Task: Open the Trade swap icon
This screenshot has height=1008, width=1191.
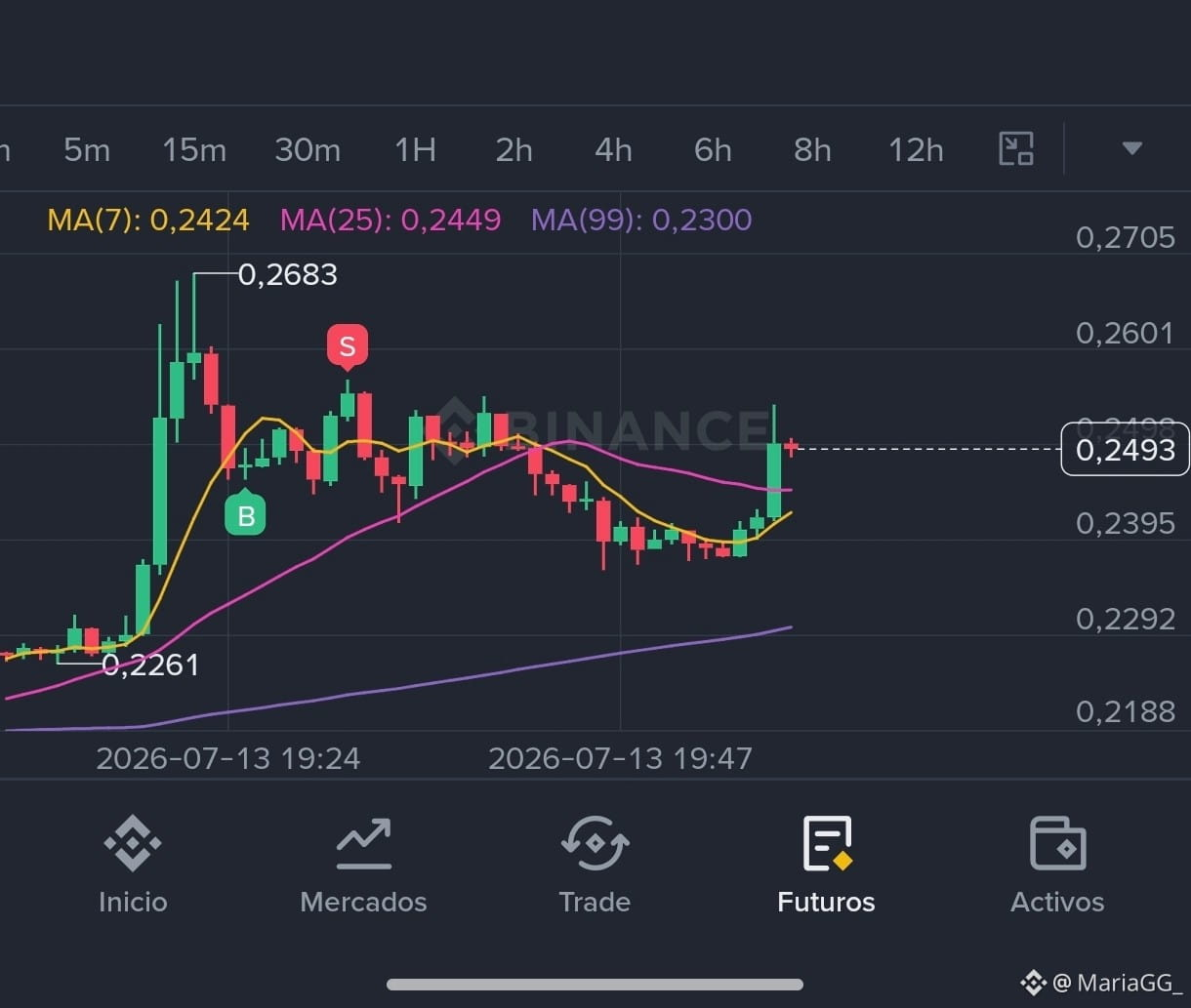Action: [x=595, y=843]
